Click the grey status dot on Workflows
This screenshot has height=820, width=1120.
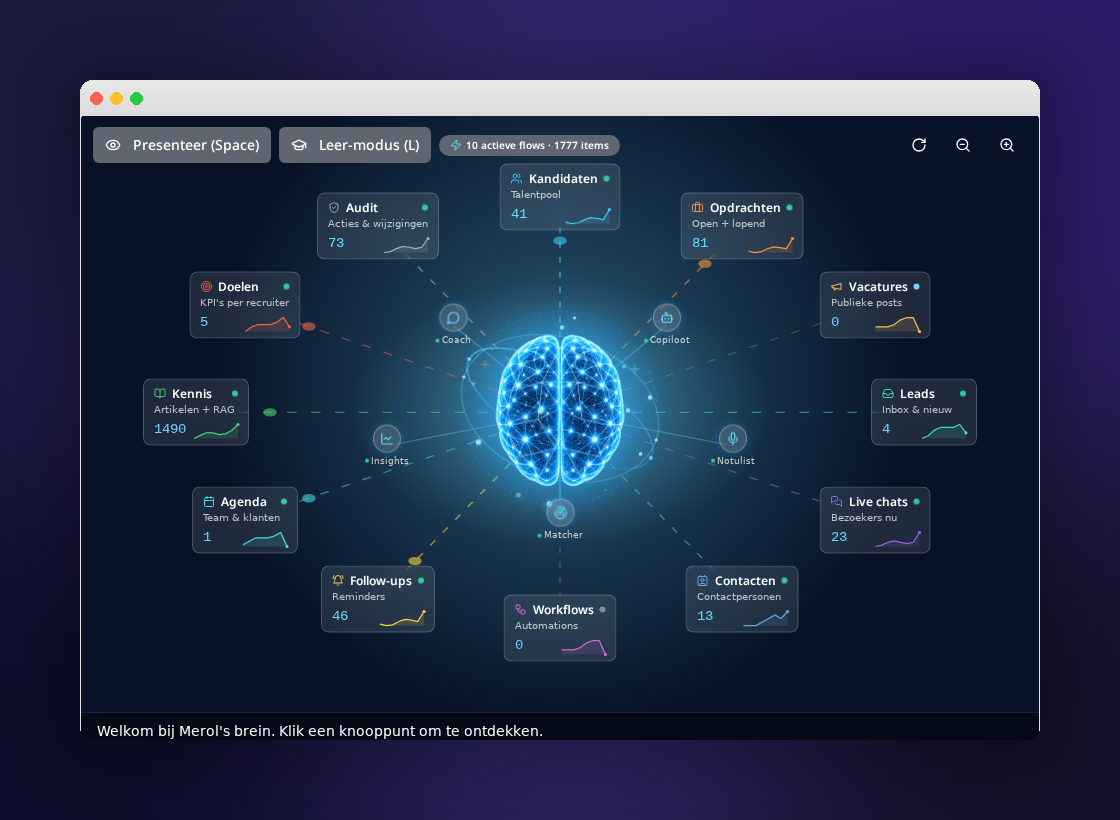602,609
